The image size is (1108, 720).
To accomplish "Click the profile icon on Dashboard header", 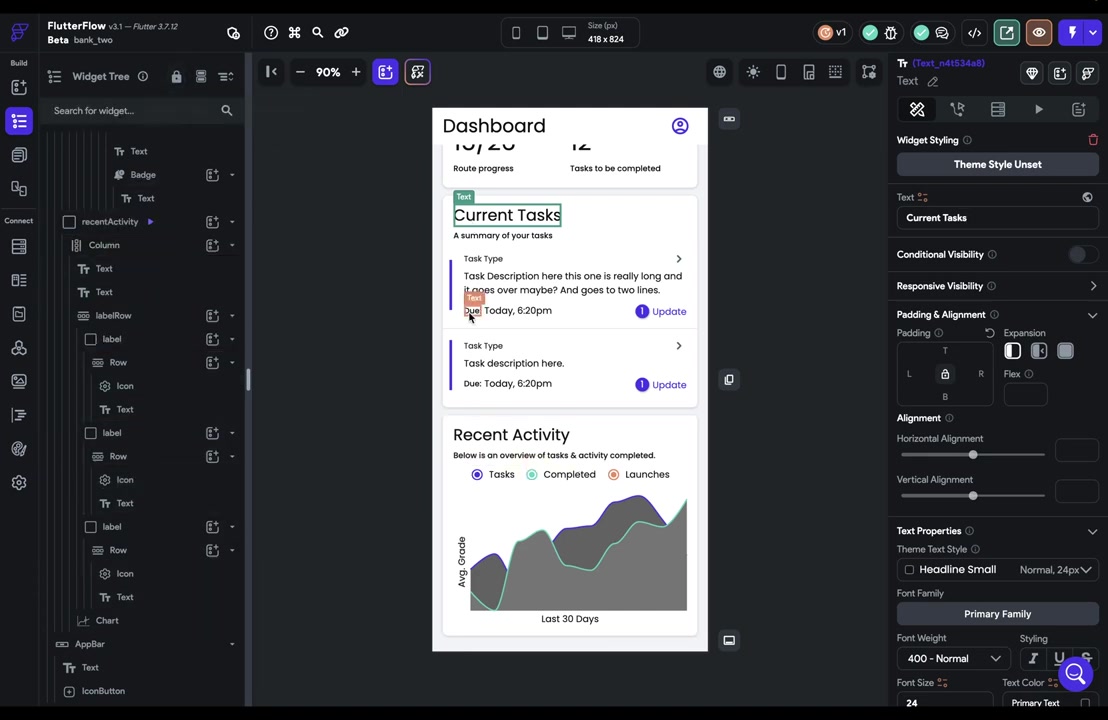I will [680, 126].
